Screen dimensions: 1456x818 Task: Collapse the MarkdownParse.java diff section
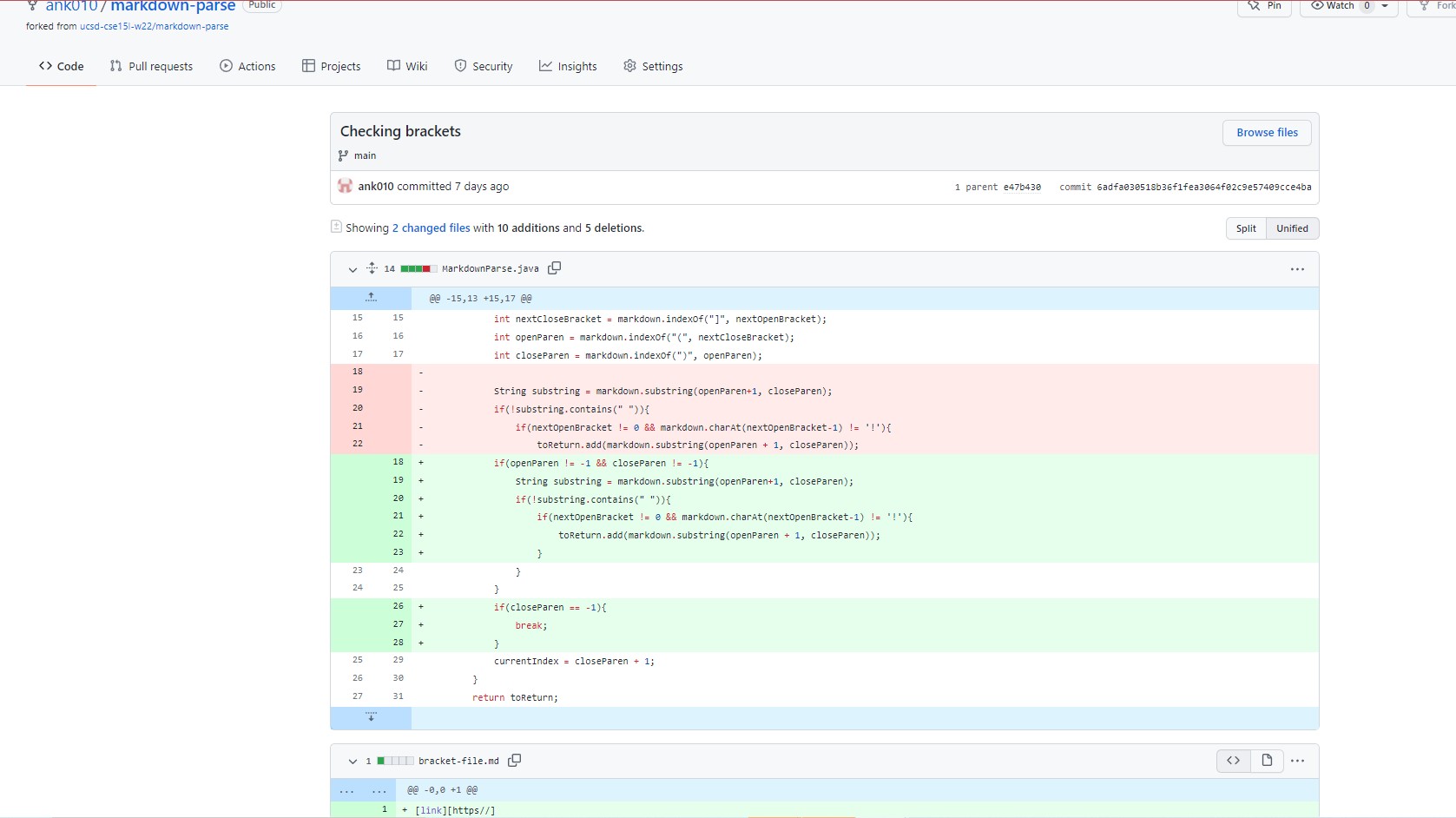(352, 269)
